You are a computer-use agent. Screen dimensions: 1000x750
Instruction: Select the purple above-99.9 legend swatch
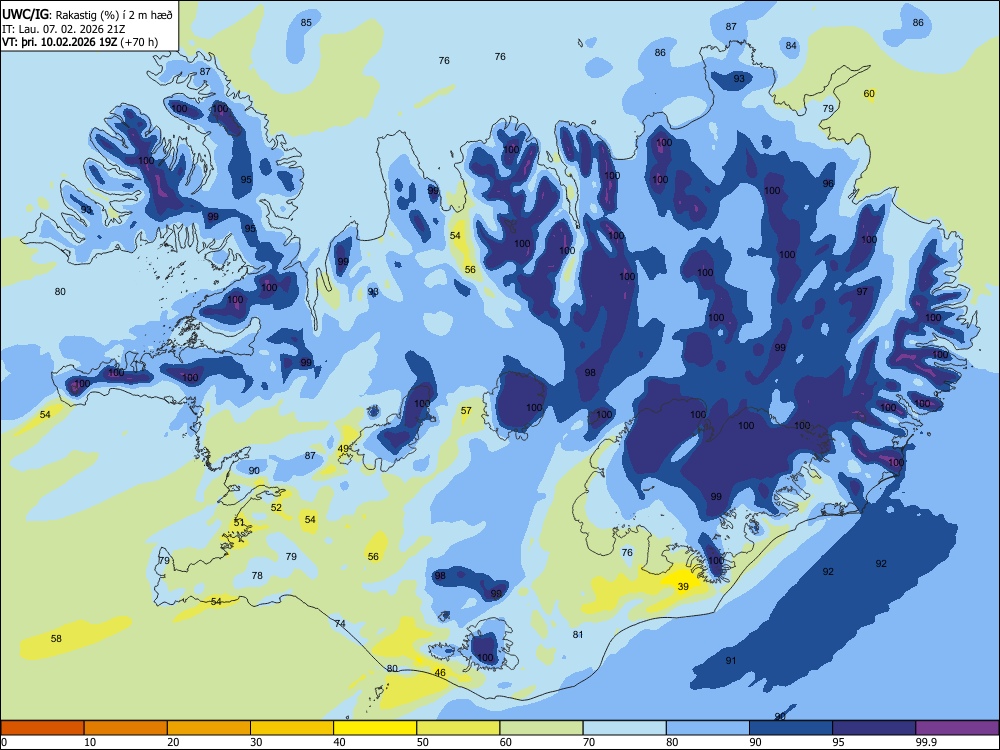point(957,728)
